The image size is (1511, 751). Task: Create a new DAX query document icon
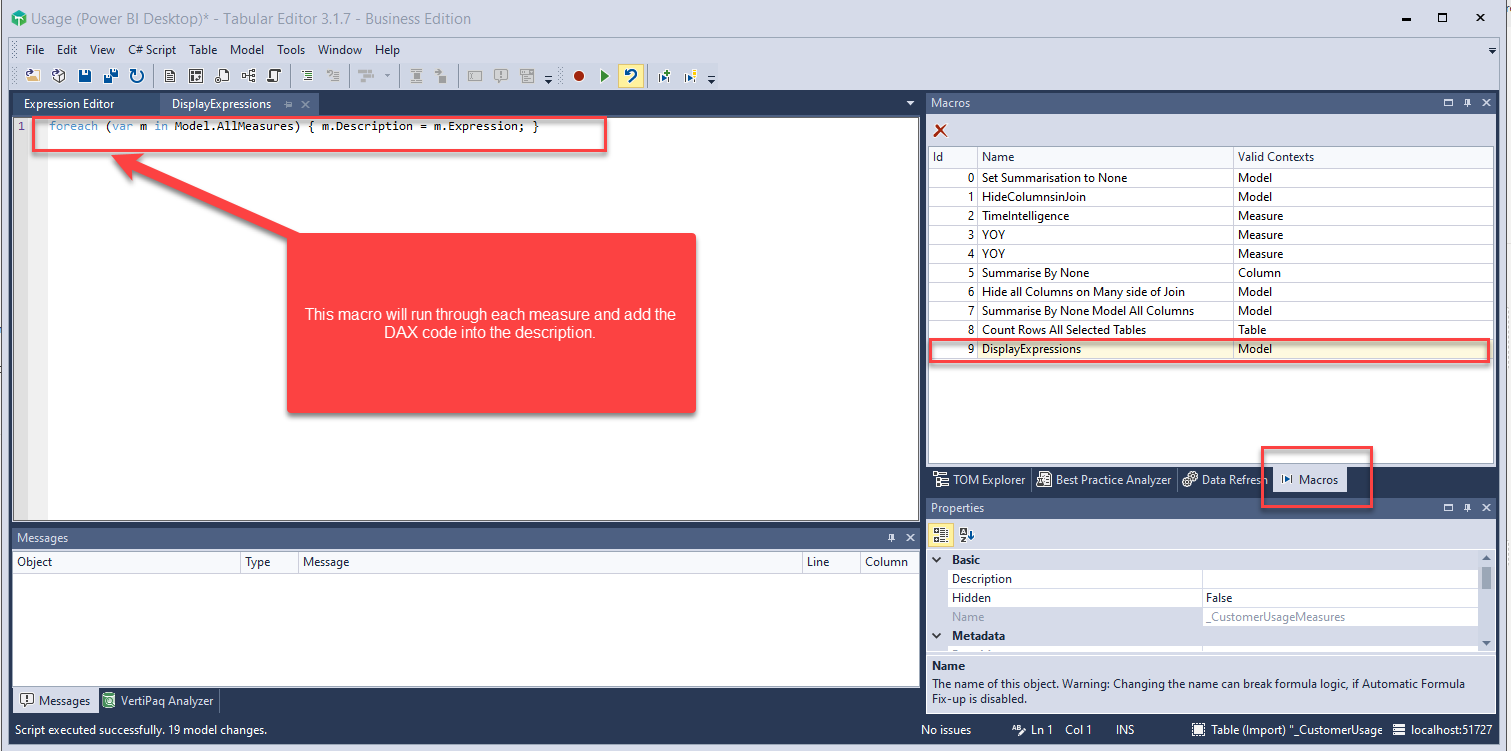170,76
